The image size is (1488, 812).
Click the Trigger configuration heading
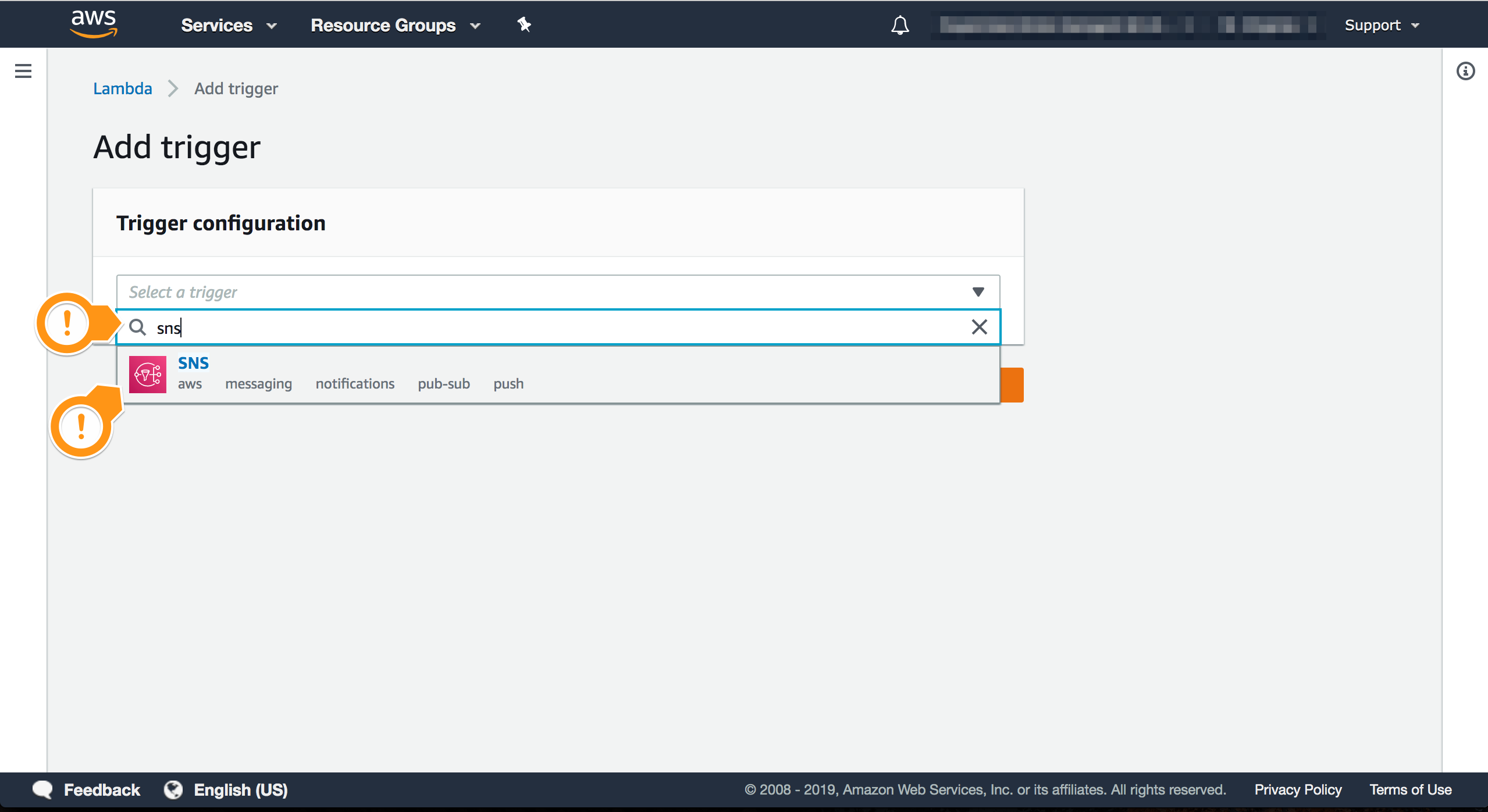(x=221, y=223)
